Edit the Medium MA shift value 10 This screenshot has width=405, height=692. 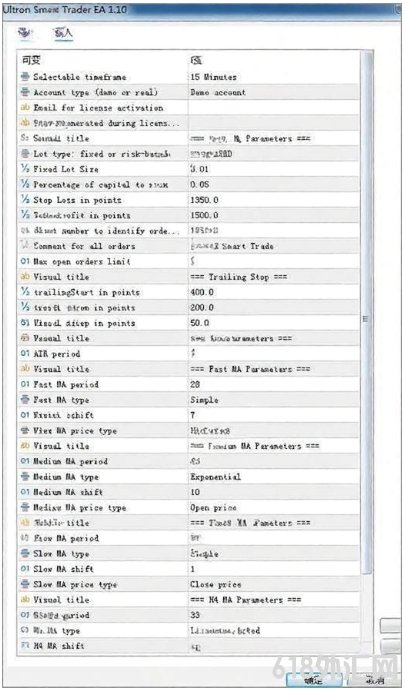point(195,492)
